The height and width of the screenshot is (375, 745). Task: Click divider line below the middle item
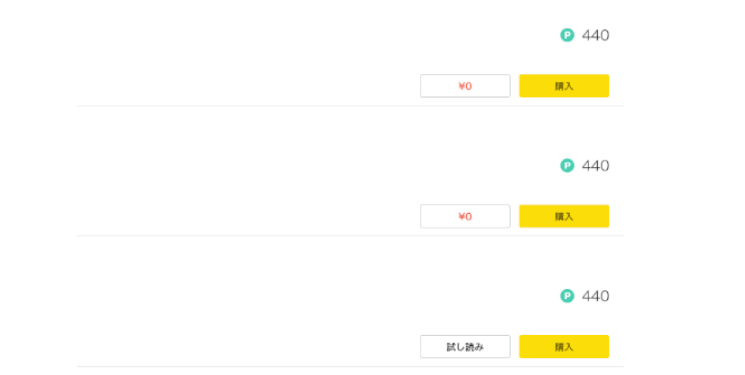tap(350, 236)
